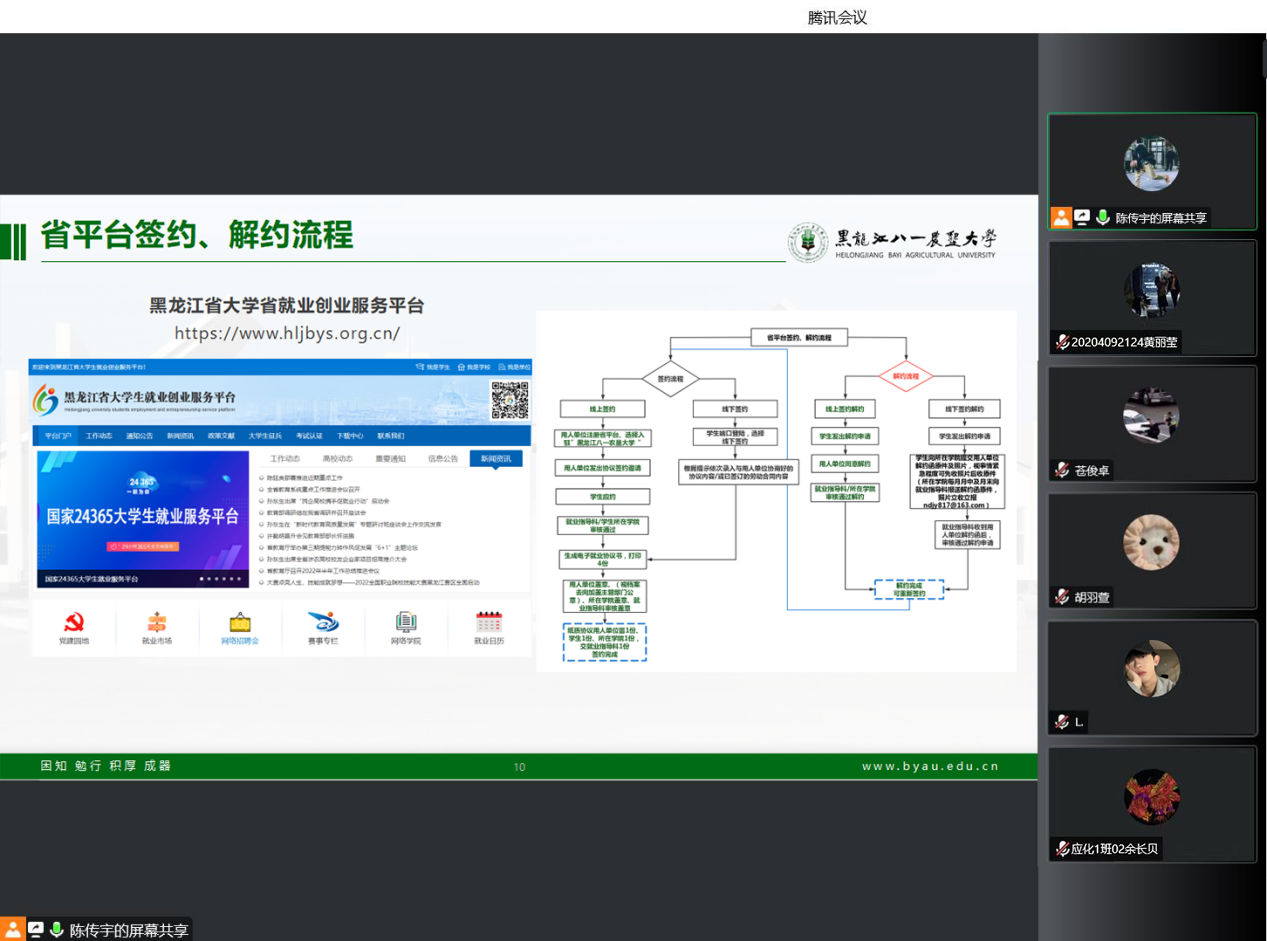
Task: Click the participant list scrollbar
Action: (x=1263, y=60)
